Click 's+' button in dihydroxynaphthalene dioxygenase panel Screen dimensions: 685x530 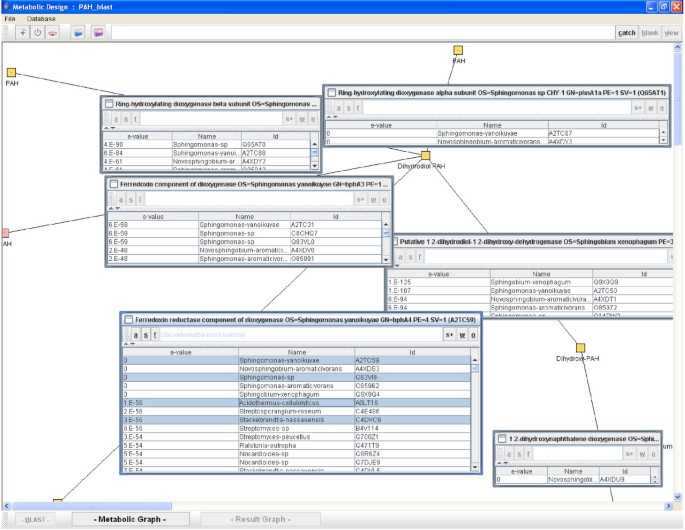[629, 454]
